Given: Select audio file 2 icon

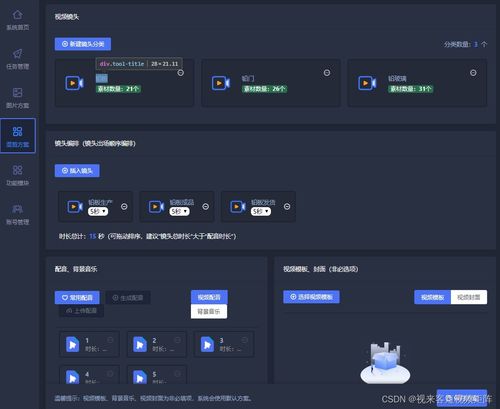Looking at the screenshot, I should pyautogui.click(x=140, y=344).
